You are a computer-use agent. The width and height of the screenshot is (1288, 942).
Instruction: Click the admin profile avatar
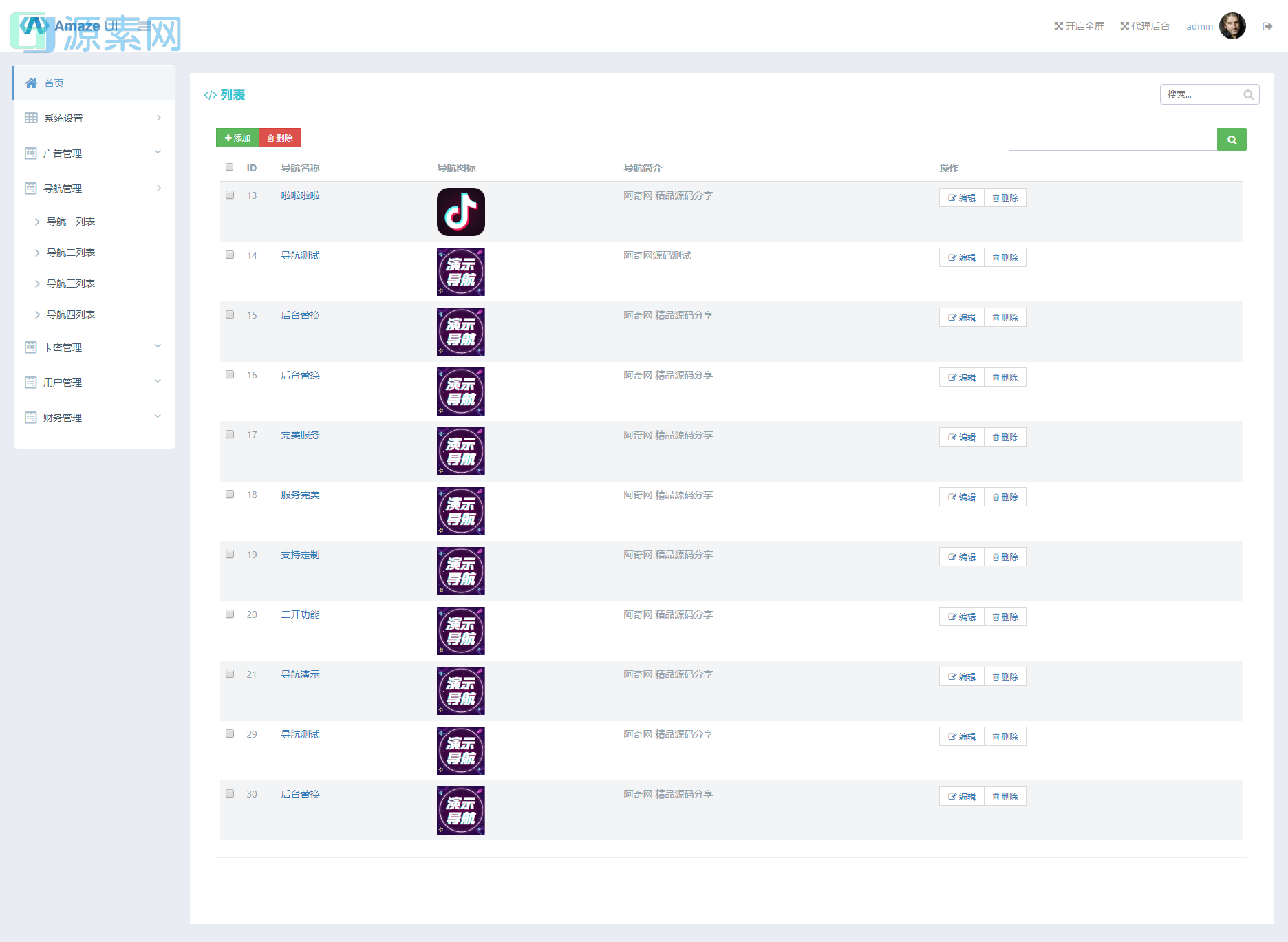click(1232, 26)
